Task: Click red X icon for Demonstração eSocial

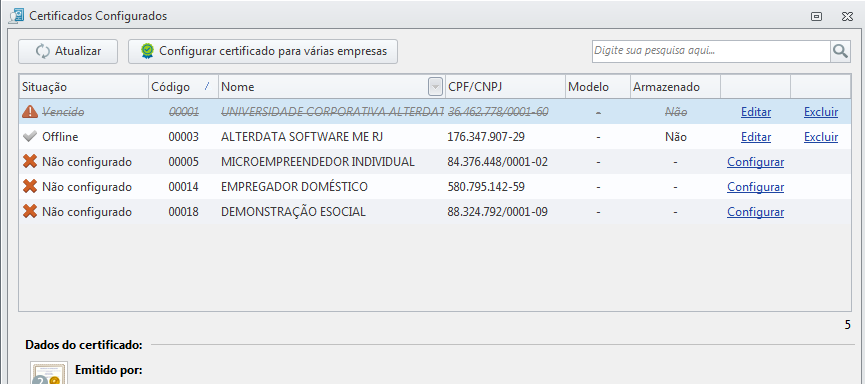Action: (30, 211)
